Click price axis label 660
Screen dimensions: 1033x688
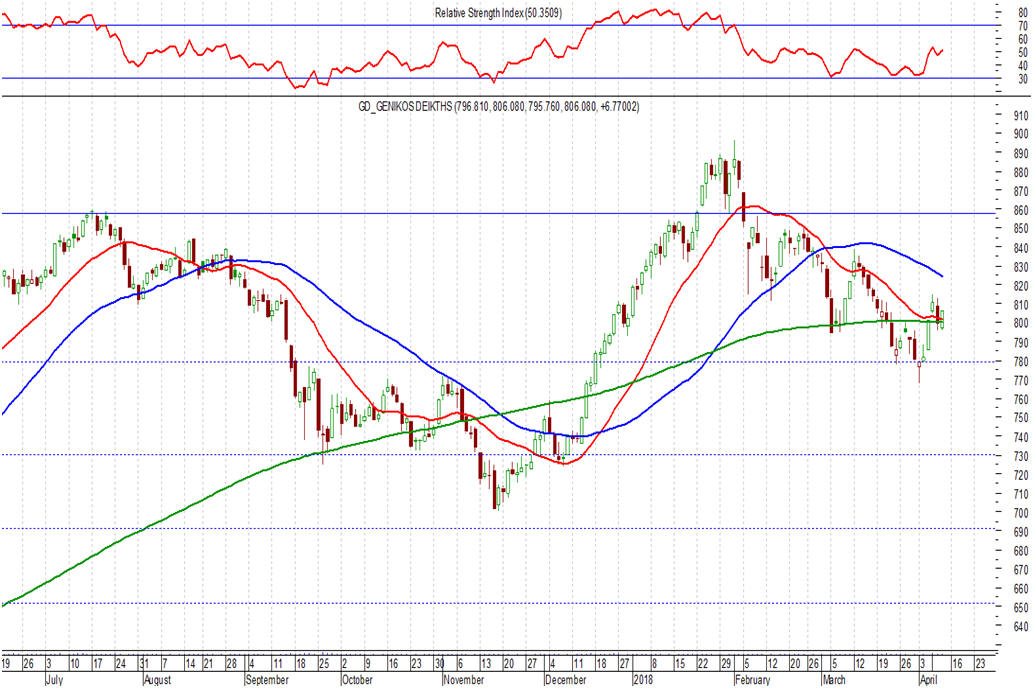(1020, 589)
